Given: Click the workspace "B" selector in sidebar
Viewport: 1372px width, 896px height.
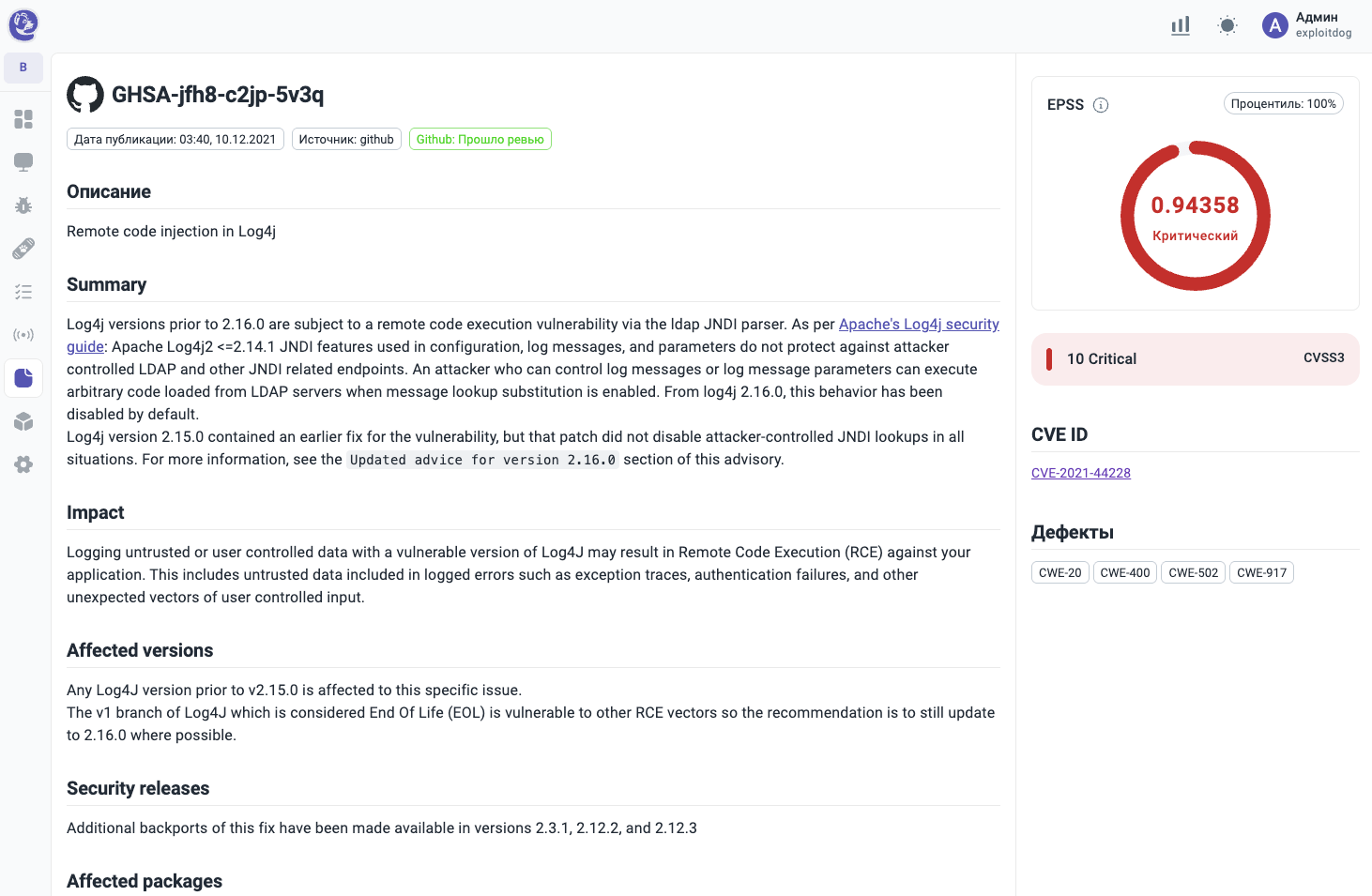Looking at the screenshot, I should tap(23, 68).
